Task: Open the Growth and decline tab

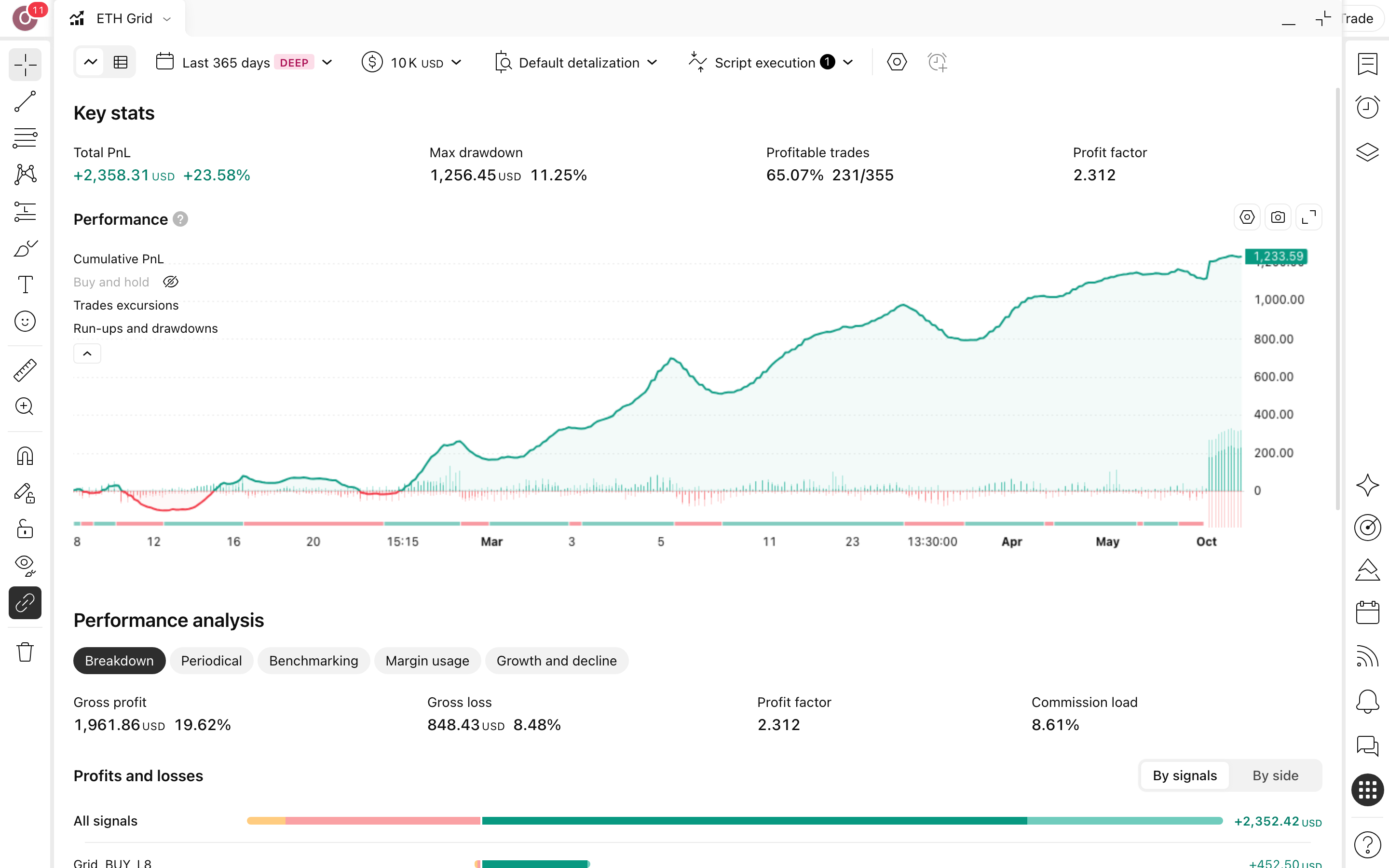Action: 556,661
